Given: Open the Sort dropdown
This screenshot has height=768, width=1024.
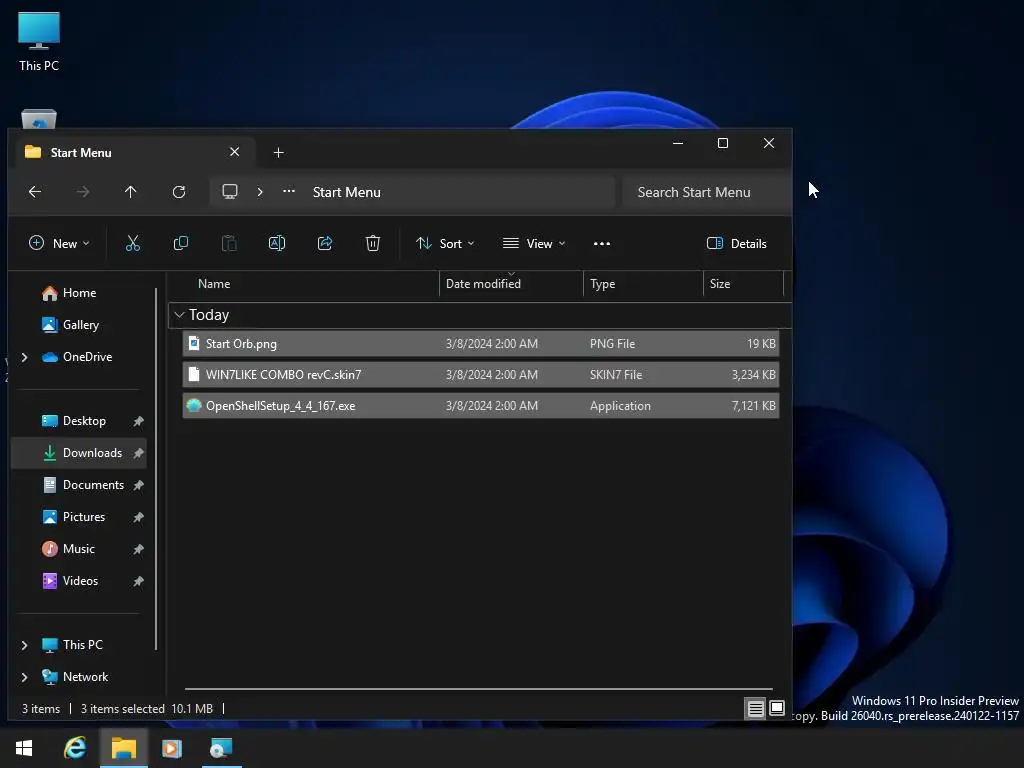Looking at the screenshot, I should click(x=445, y=244).
